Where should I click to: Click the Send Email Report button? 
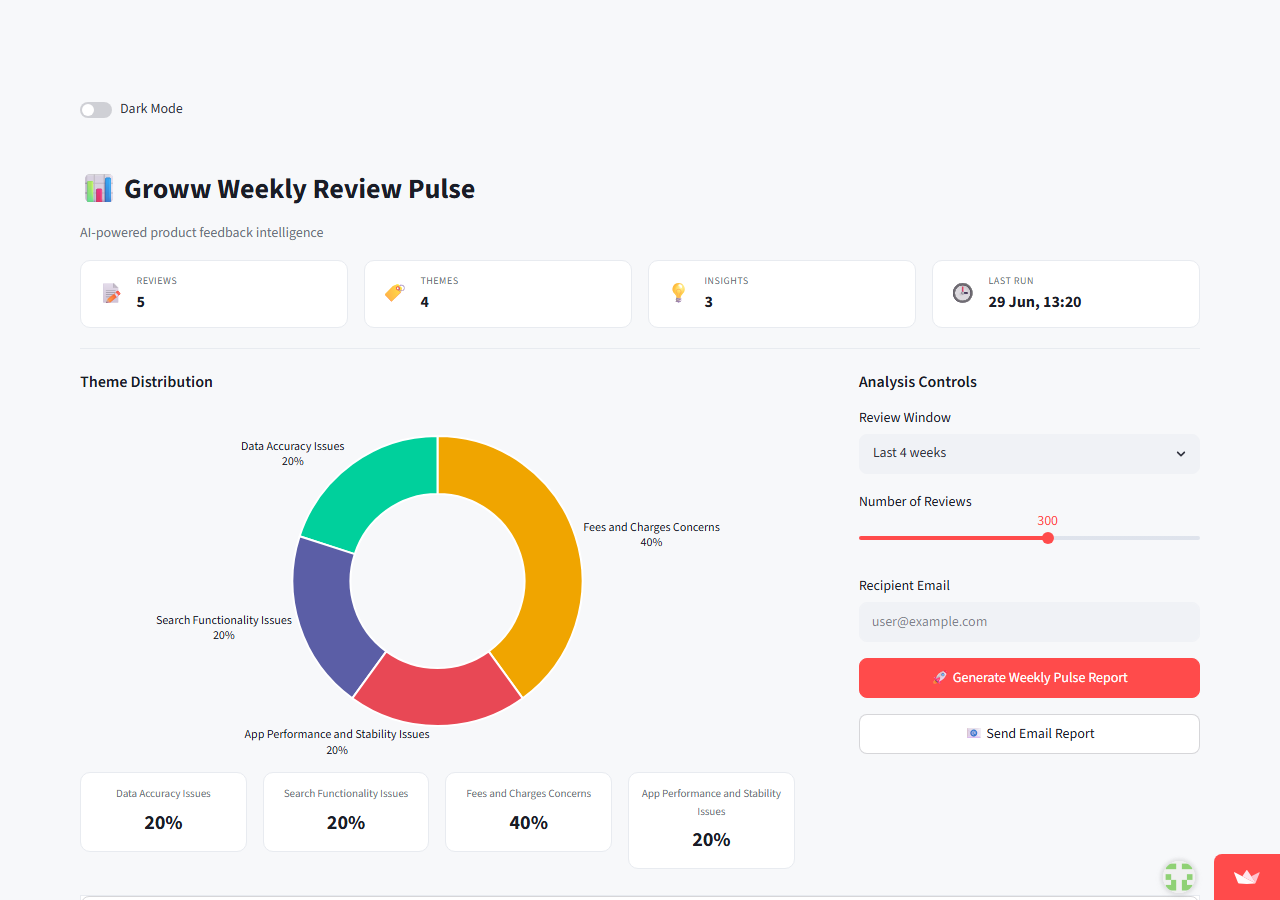(x=1029, y=734)
